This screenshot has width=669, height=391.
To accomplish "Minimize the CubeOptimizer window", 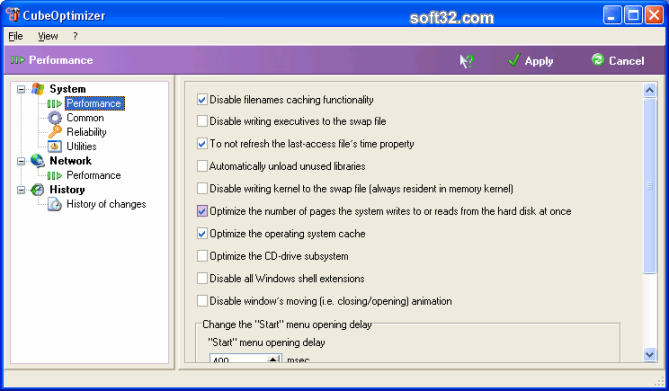I will click(x=612, y=15).
